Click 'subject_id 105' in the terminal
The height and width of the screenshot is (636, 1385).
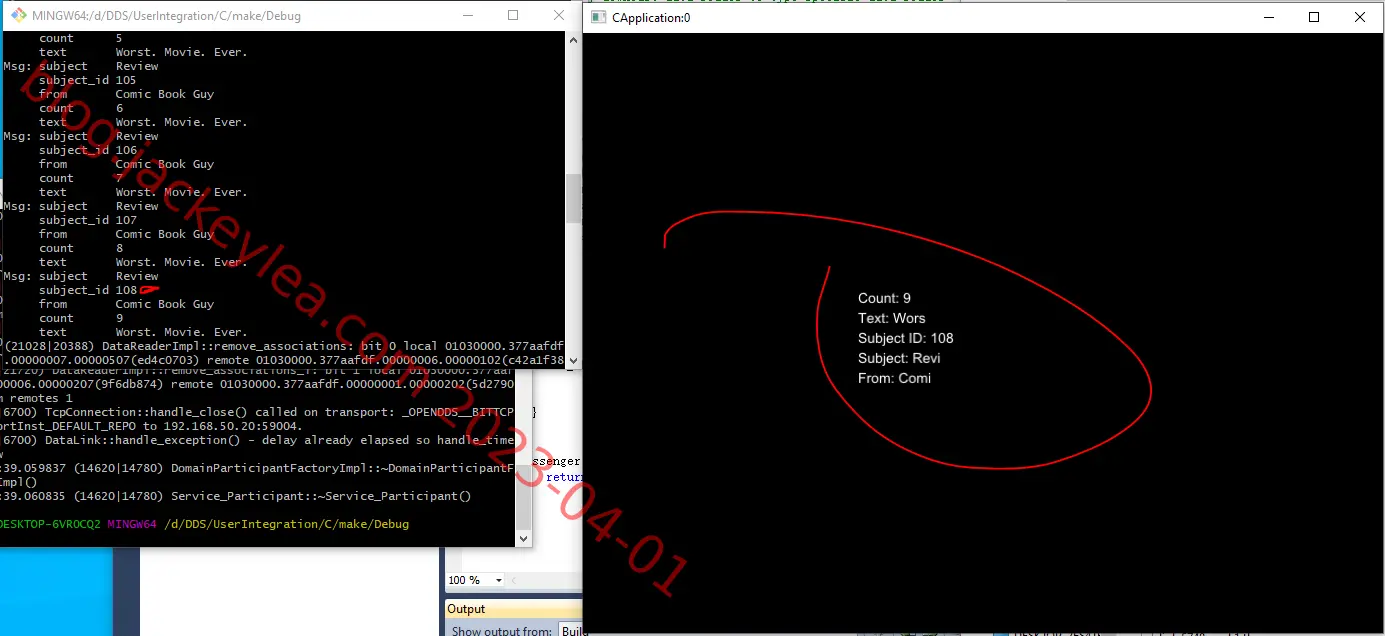click(x=88, y=80)
